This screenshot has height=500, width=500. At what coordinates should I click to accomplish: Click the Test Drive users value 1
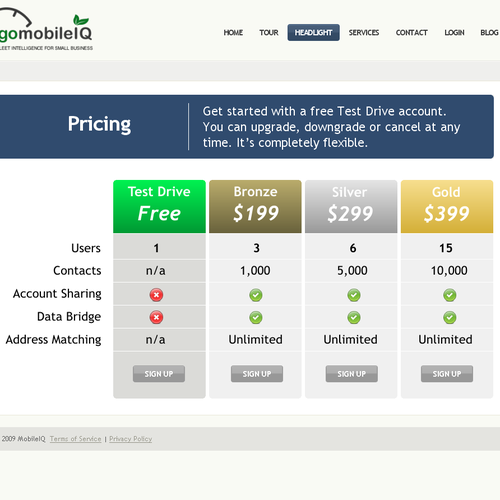pyautogui.click(x=156, y=248)
